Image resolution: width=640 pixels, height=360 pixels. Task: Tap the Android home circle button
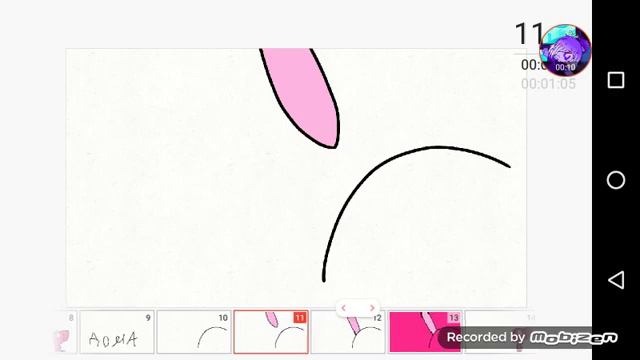tap(616, 180)
